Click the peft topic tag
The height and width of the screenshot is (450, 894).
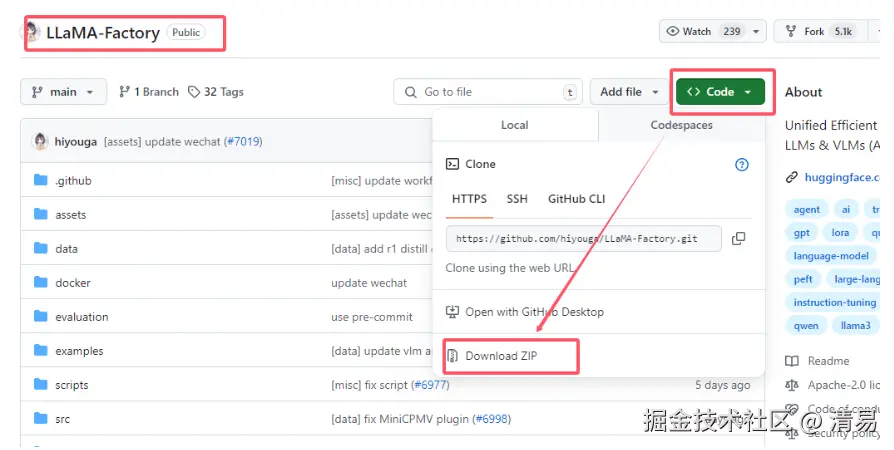tap(803, 279)
